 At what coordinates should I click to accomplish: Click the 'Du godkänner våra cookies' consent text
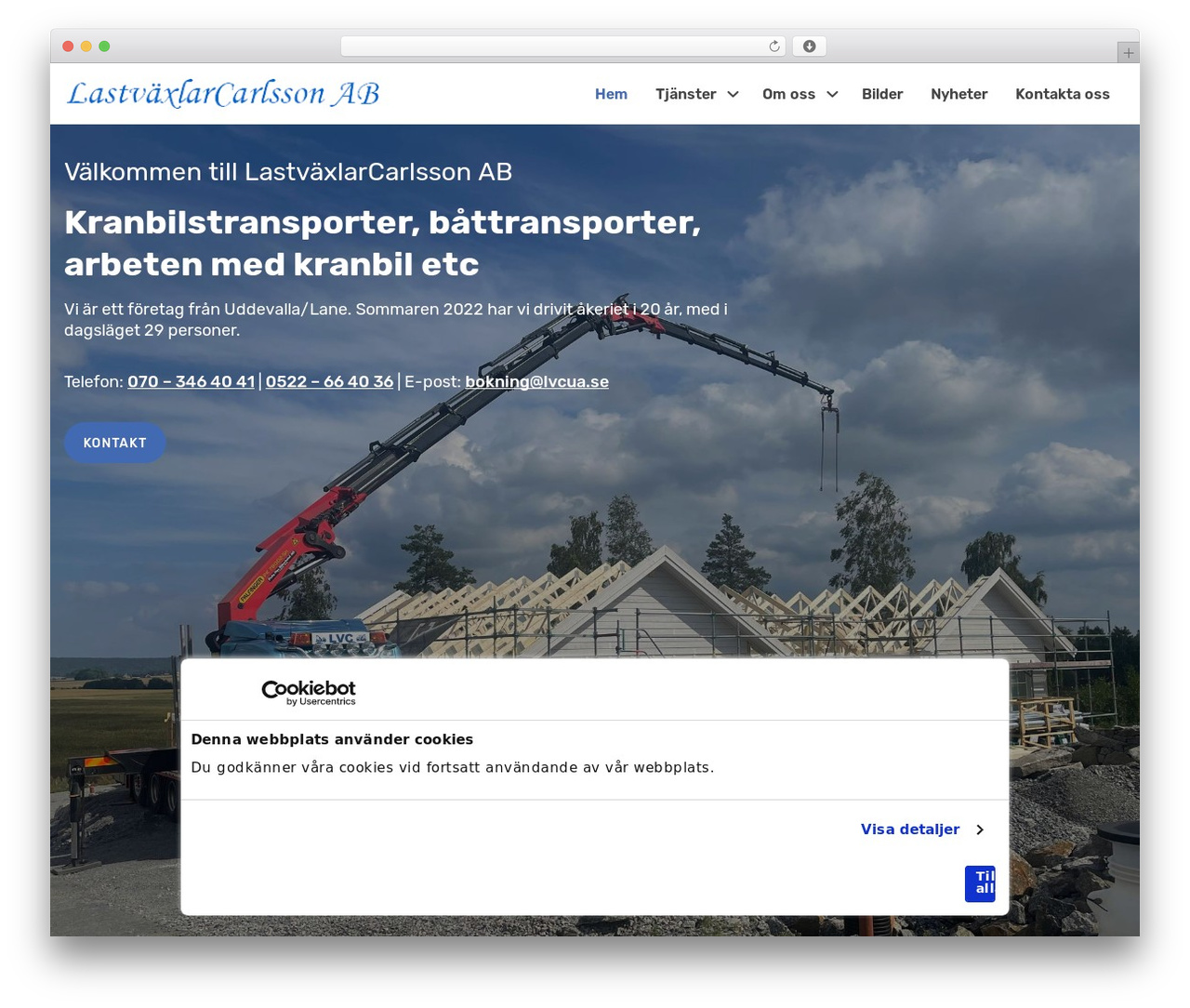pos(453,767)
